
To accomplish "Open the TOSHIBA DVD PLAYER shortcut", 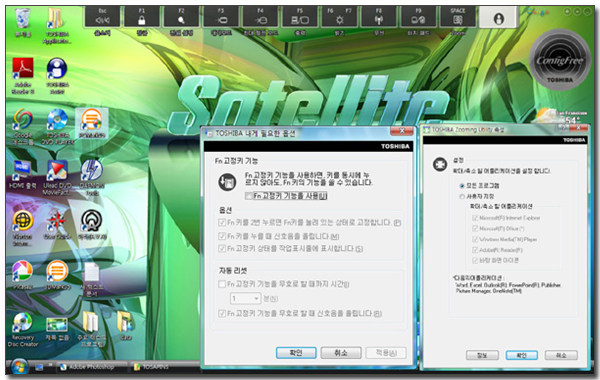I will point(57,126).
